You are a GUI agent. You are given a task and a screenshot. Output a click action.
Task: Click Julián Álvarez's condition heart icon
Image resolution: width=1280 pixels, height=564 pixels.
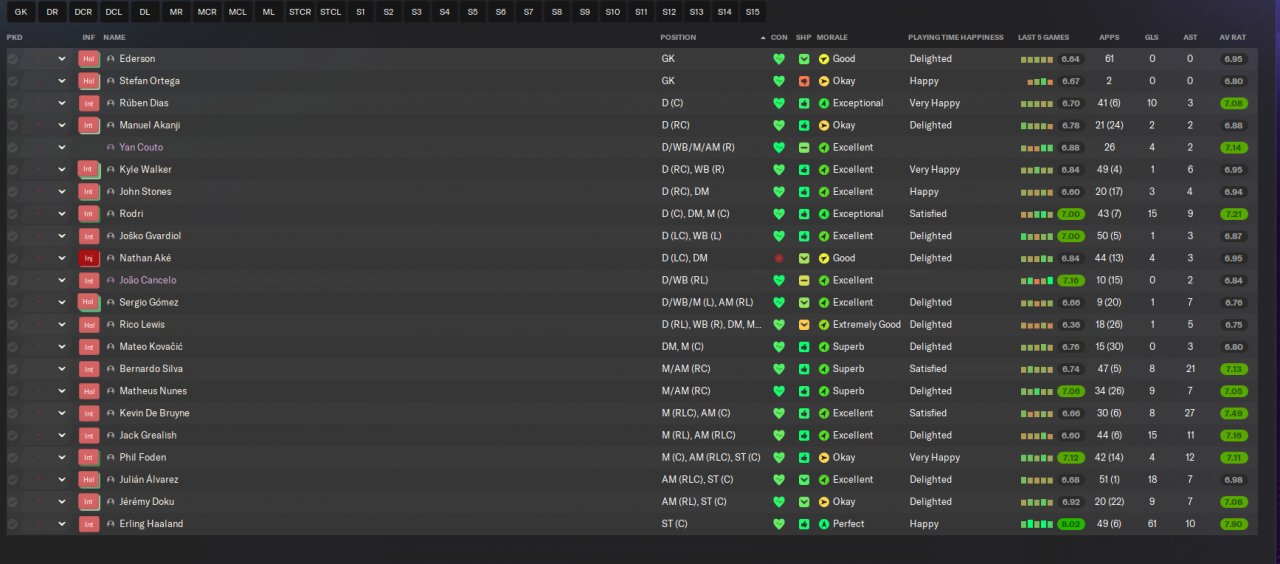click(x=779, y=480)
